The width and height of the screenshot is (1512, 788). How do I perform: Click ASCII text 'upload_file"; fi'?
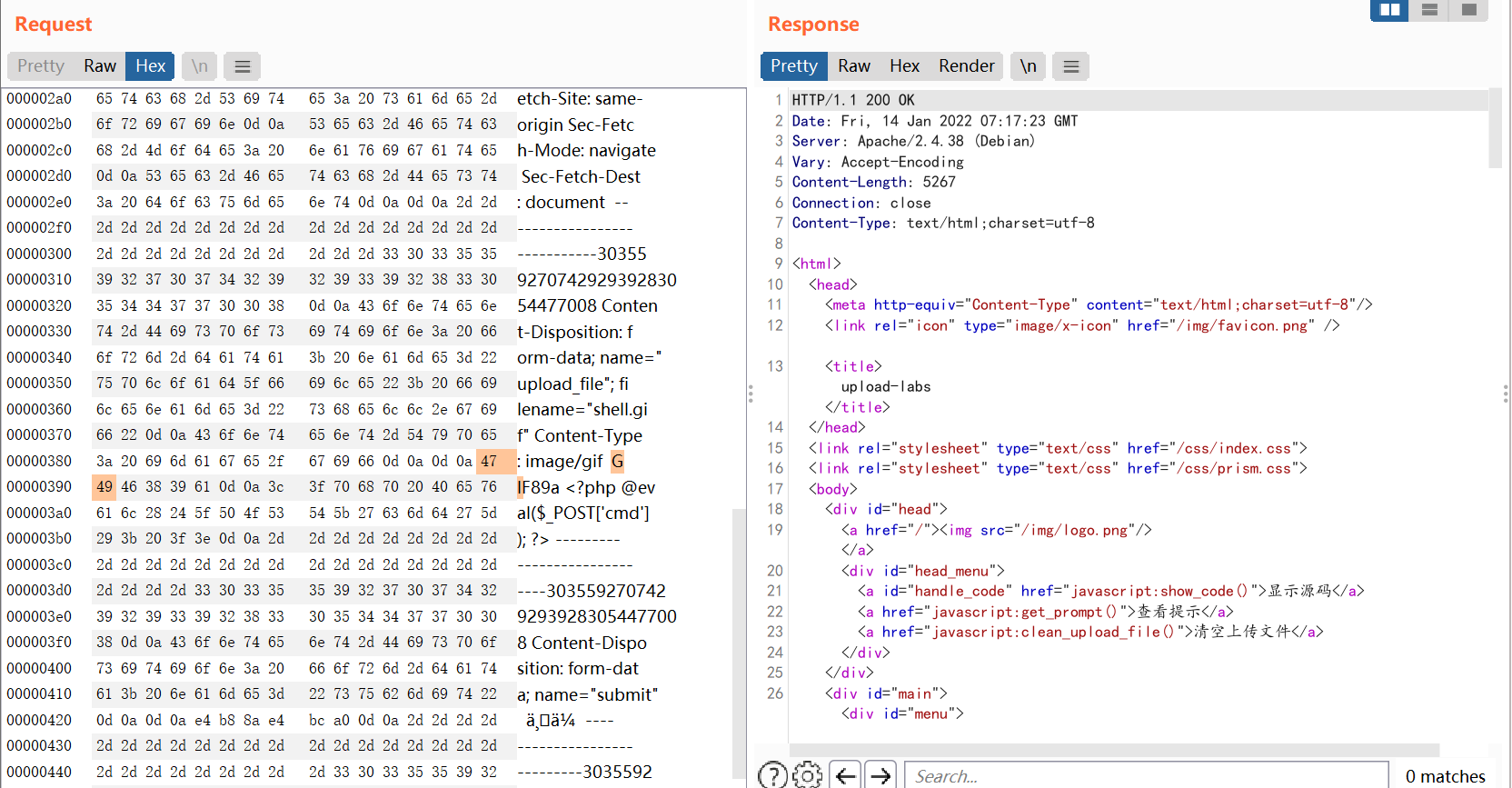click(572, 384)
